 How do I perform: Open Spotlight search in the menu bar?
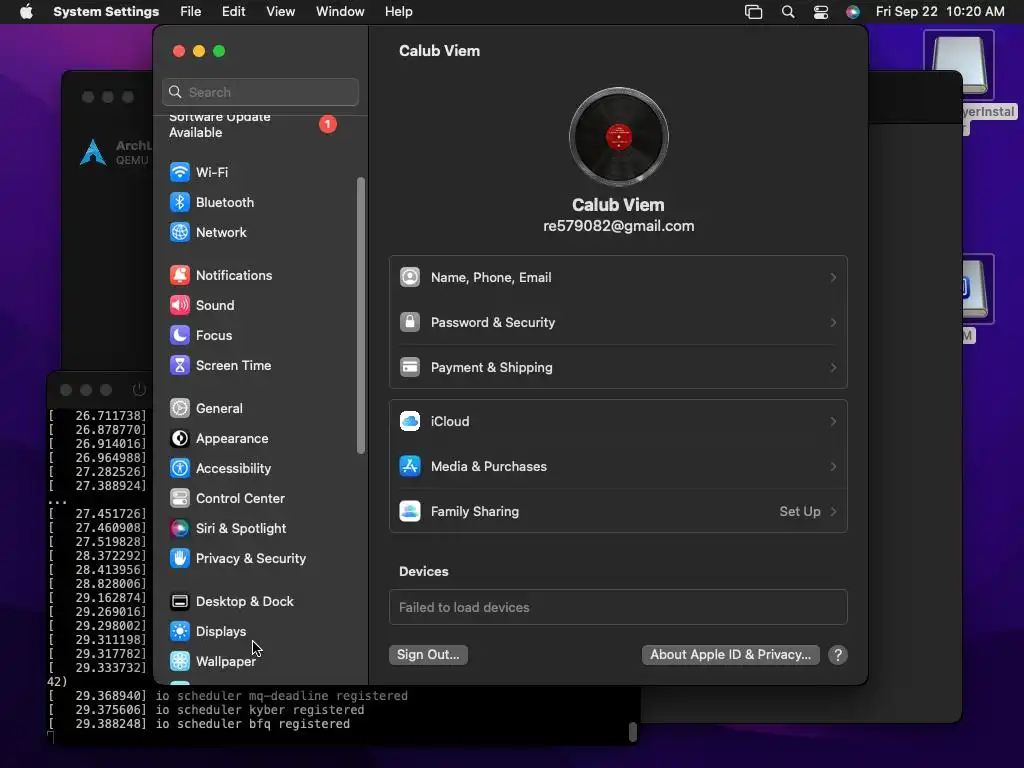[x=788, y=12]
